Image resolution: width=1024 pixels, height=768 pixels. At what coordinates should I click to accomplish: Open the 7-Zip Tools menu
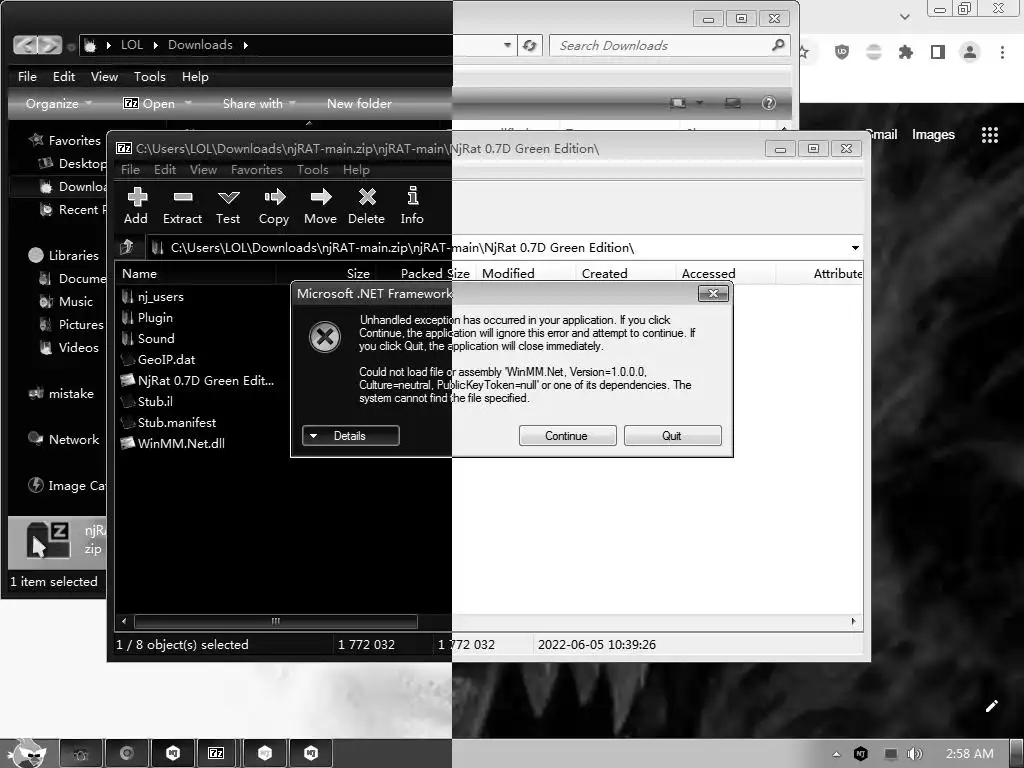(313, 170)
